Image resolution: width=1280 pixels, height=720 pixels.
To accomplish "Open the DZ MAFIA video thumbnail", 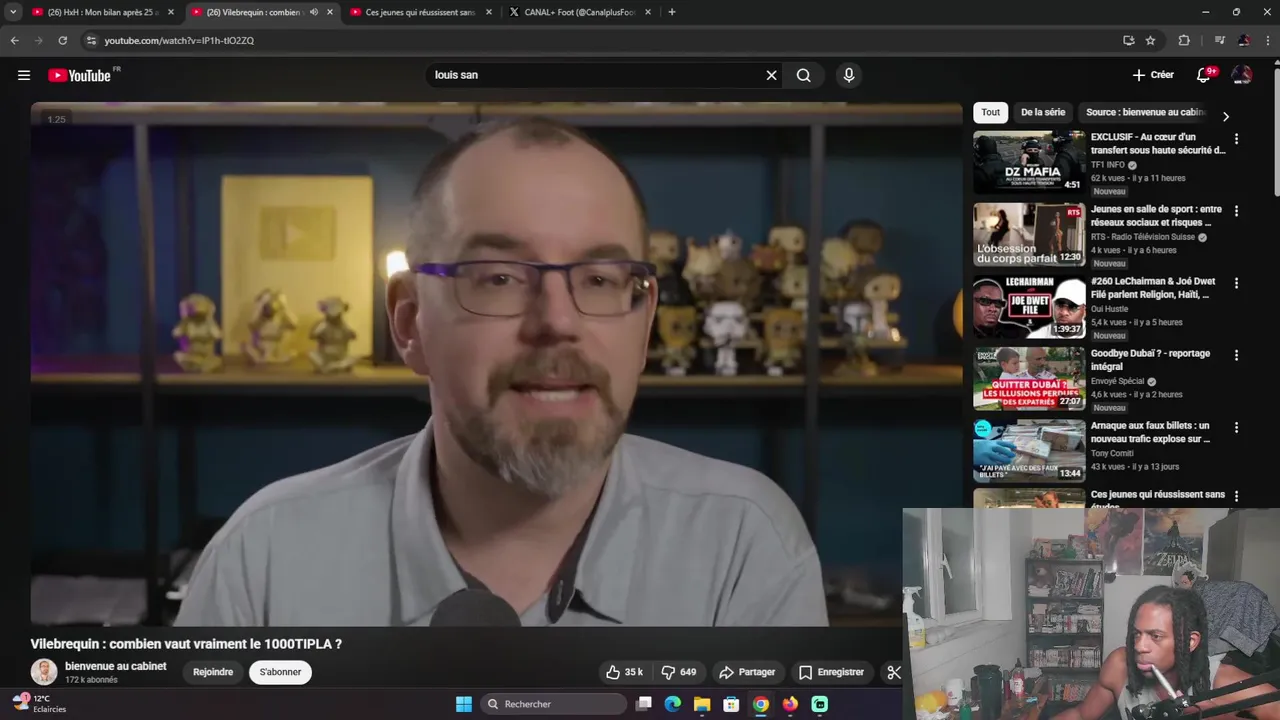I will (x=1029, y=162).
